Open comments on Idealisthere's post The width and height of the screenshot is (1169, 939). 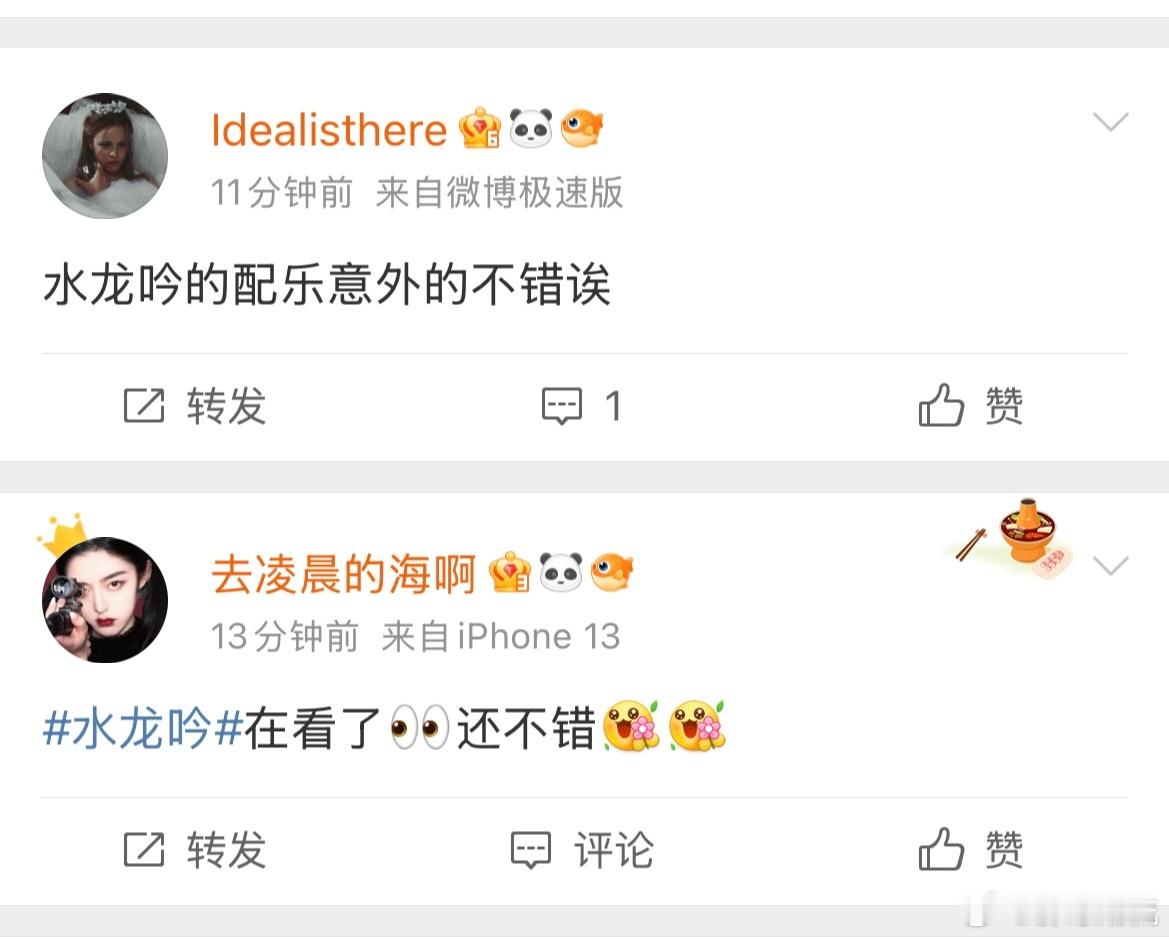click(582, 406)
